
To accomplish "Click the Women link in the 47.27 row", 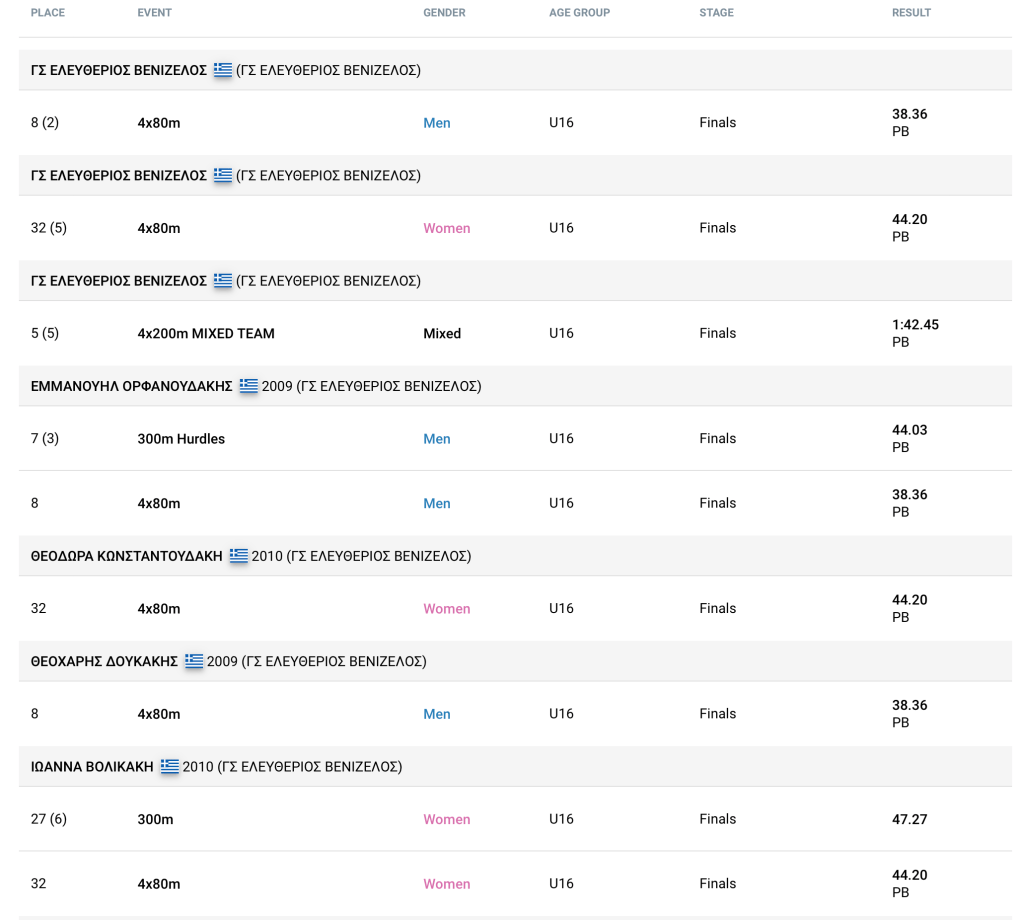I will [x=446, y=819].
